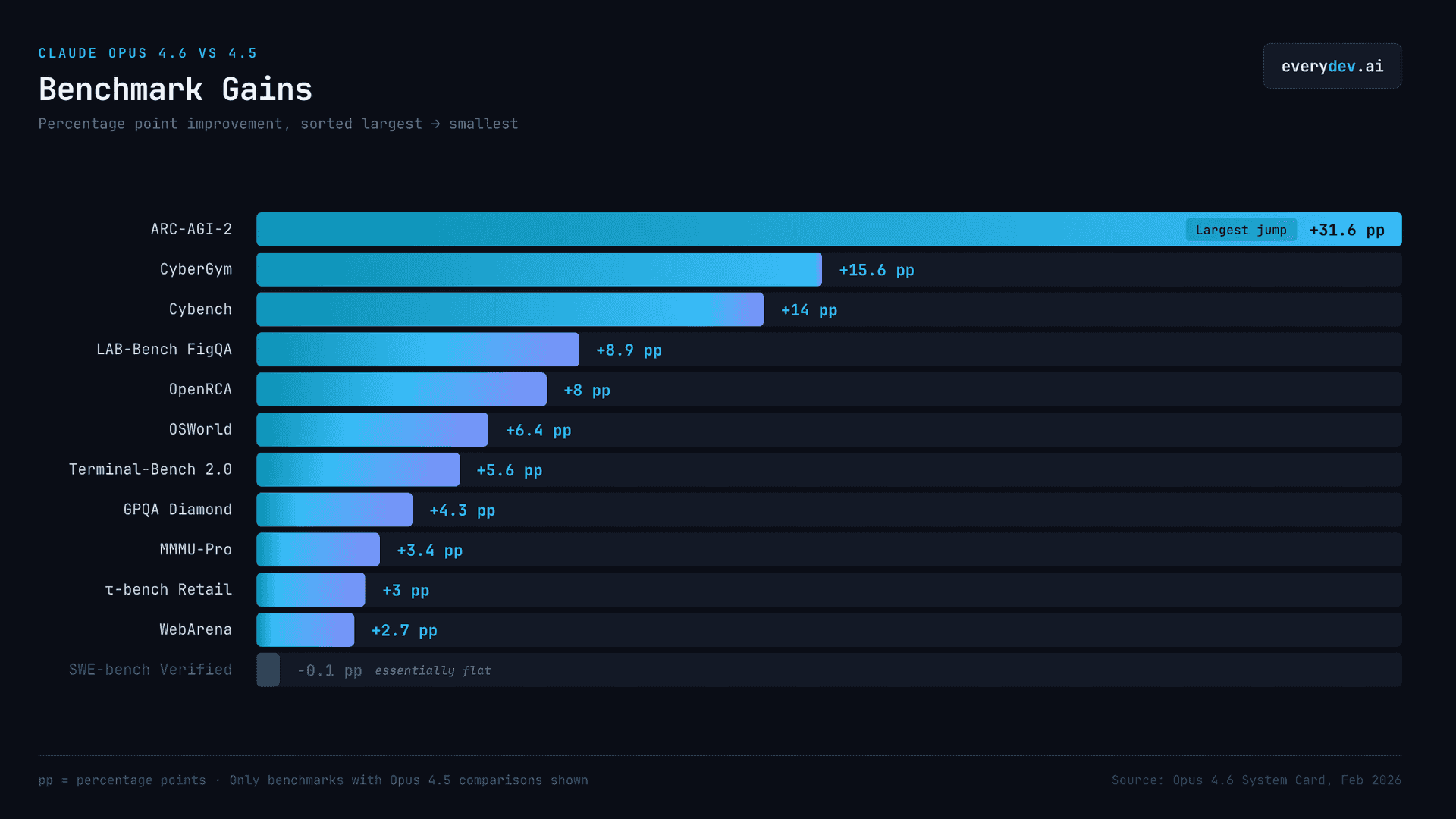The width and height of the screenshot is (1456, 819).
Task: Click the +15.6 pp value label
Action: (x=877, y=270)
